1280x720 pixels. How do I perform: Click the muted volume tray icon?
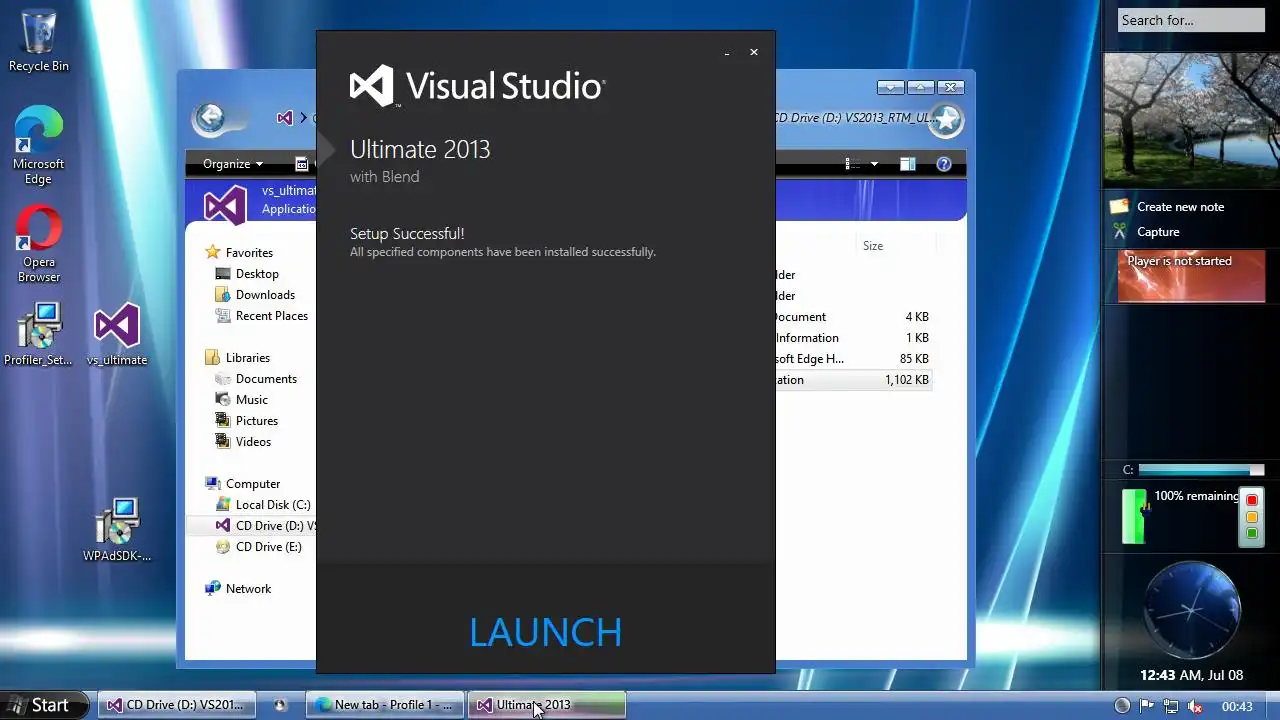coord(1195,706)
